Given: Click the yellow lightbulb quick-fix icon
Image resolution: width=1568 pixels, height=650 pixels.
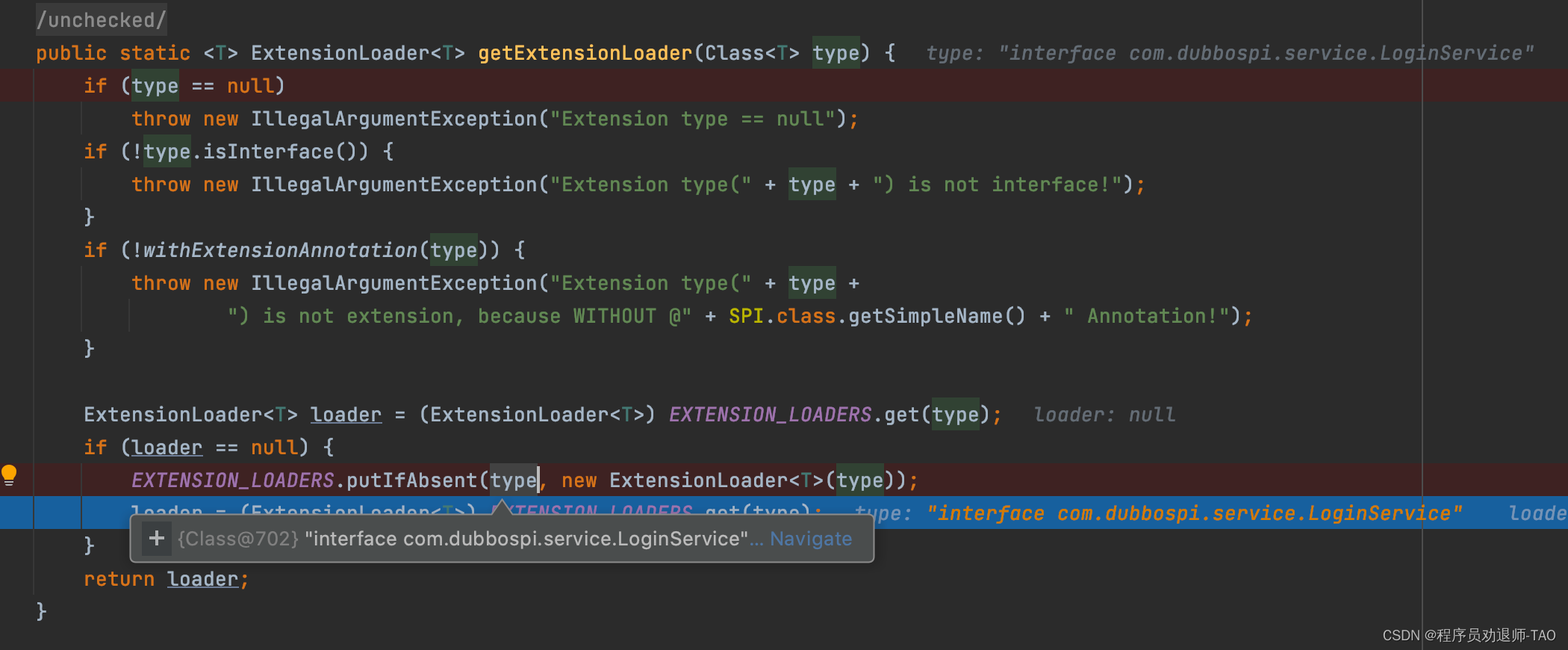Looking at the screenshot, I should tap(9, 475).
